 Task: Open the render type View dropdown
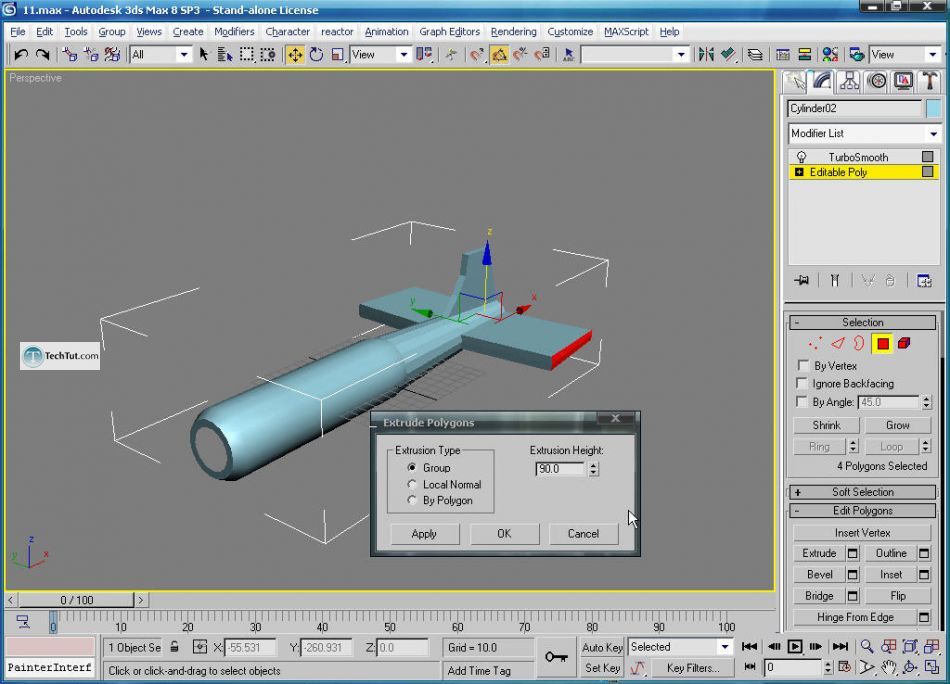[904, 55]
